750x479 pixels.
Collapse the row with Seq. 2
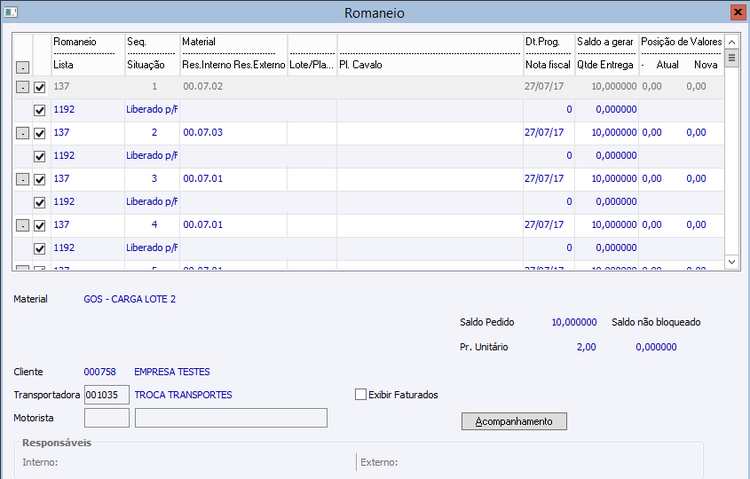point(22,133)
